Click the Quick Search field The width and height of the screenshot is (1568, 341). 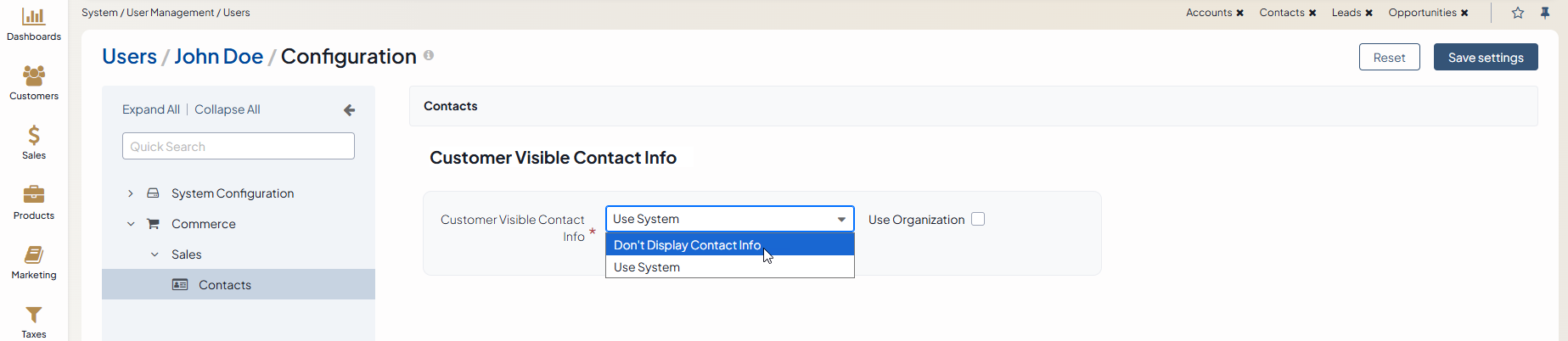[238, 146]
